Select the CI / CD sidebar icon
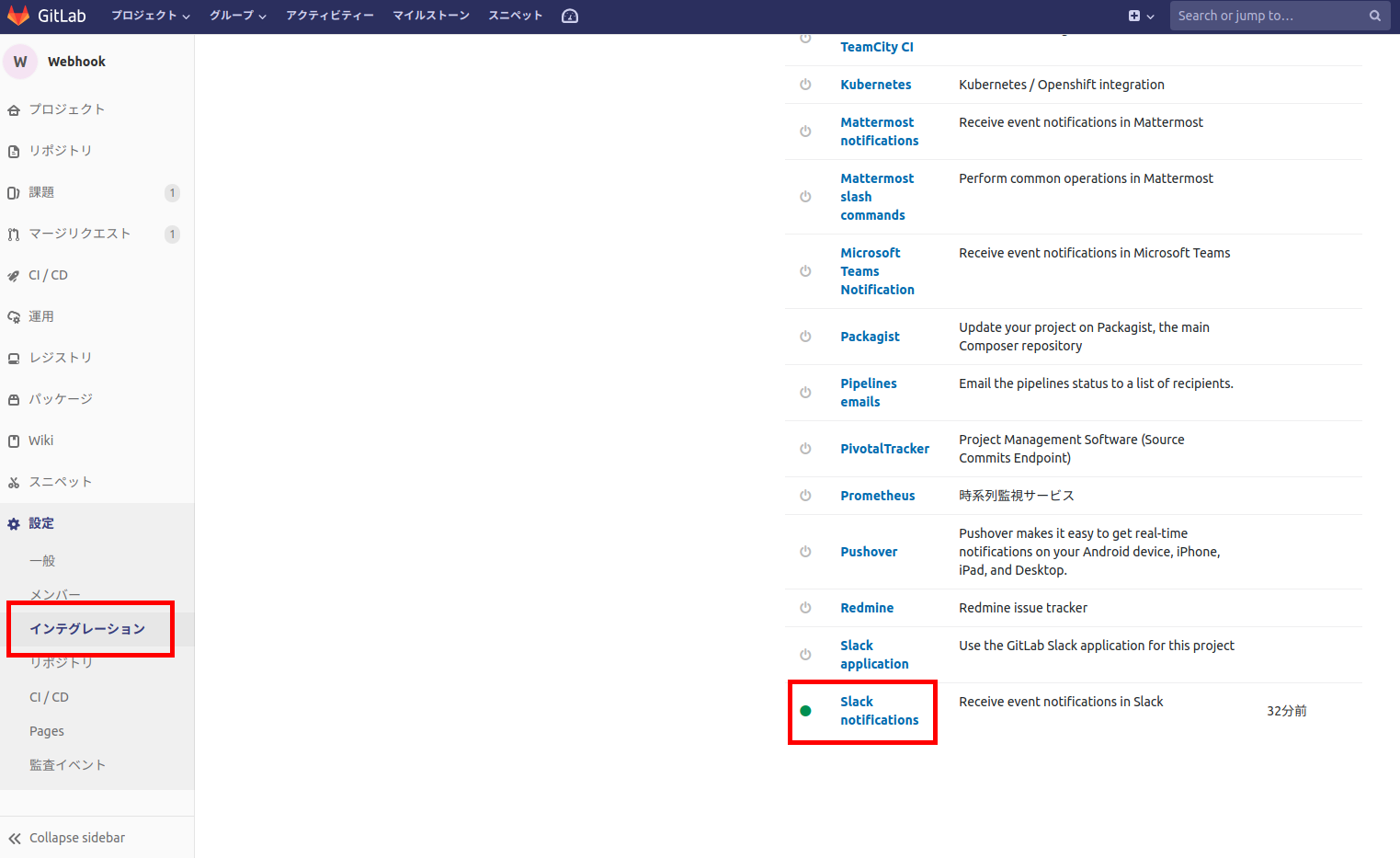Viewport: 1400px width, 858px height. 14,274
